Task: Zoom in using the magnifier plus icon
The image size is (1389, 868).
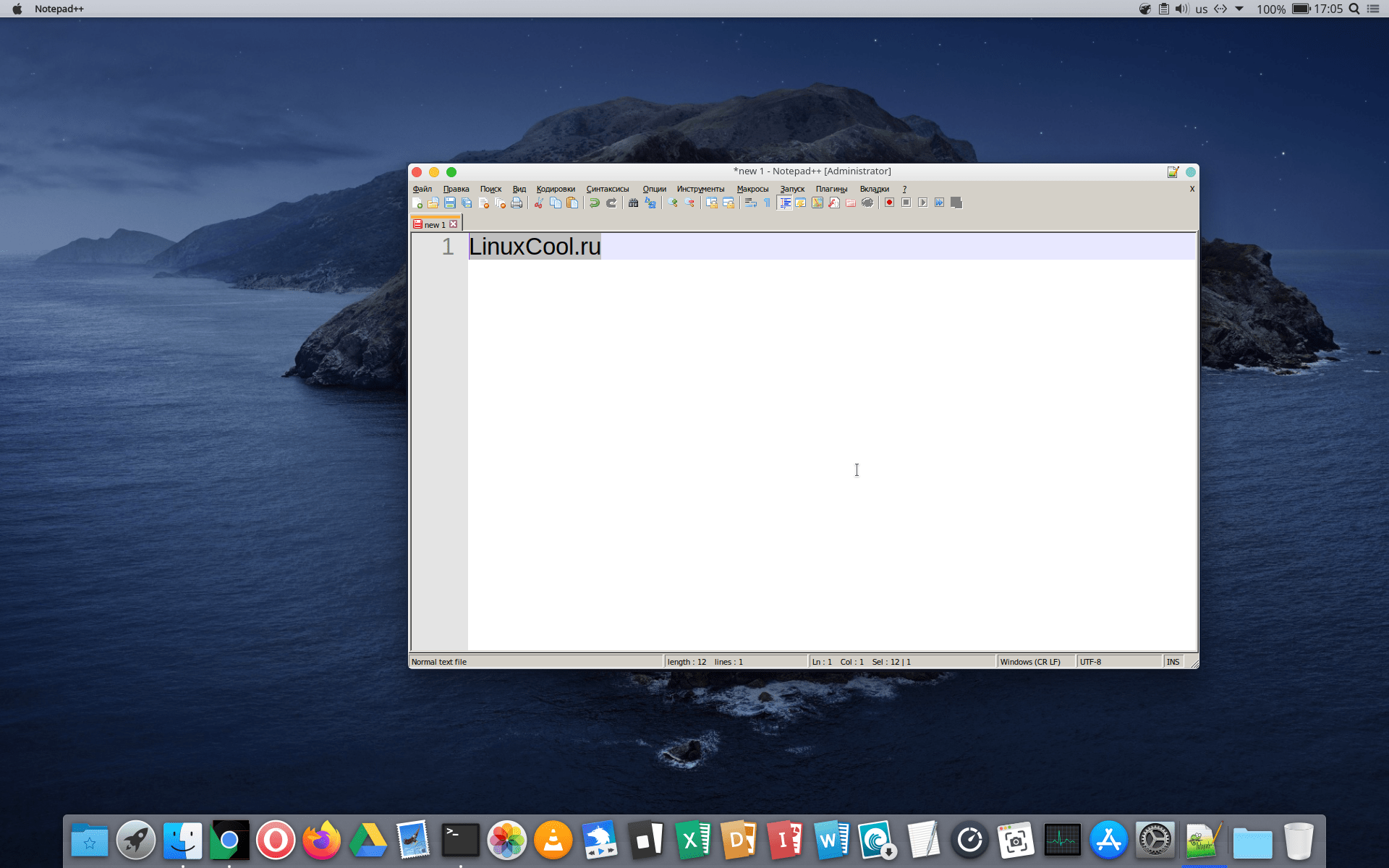Action: point(673,203)
